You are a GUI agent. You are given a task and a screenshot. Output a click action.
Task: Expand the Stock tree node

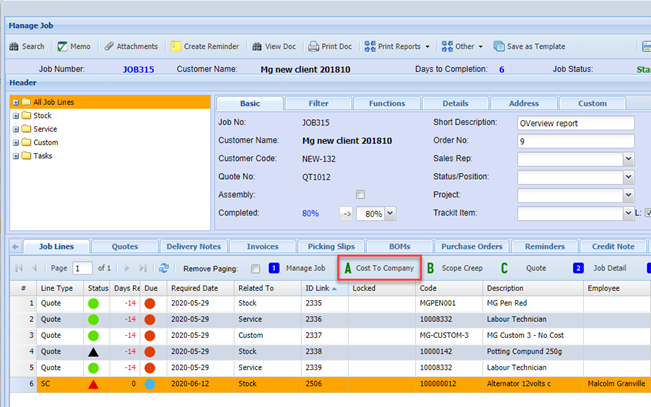(x=16, y=116)
